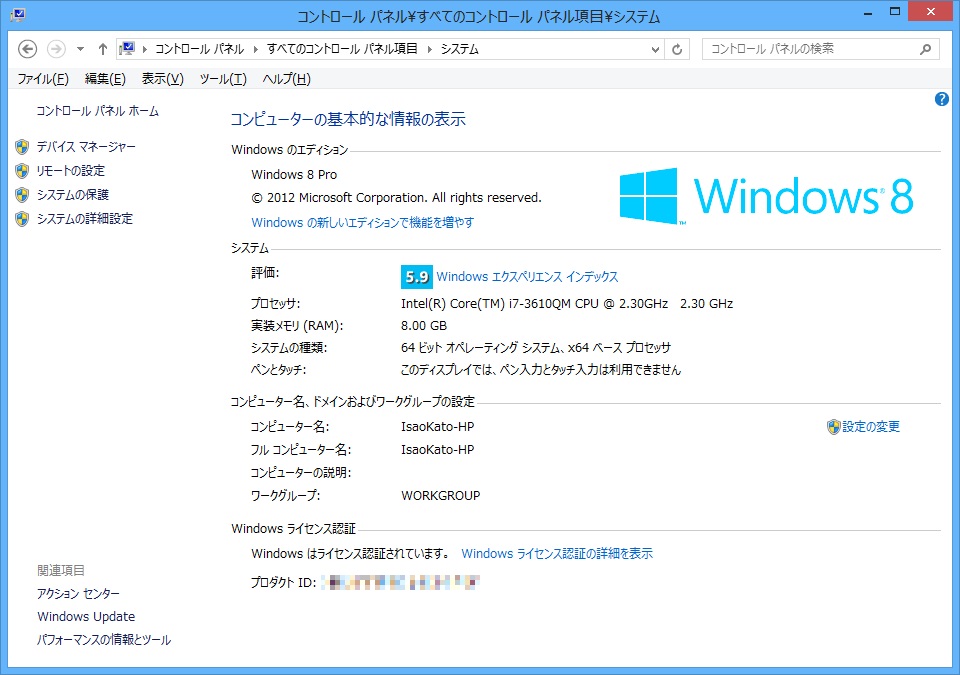Viewport: 960px width, 675px height.
Task: Click the forward navigation arrow
Action: (x=56, y=49)
